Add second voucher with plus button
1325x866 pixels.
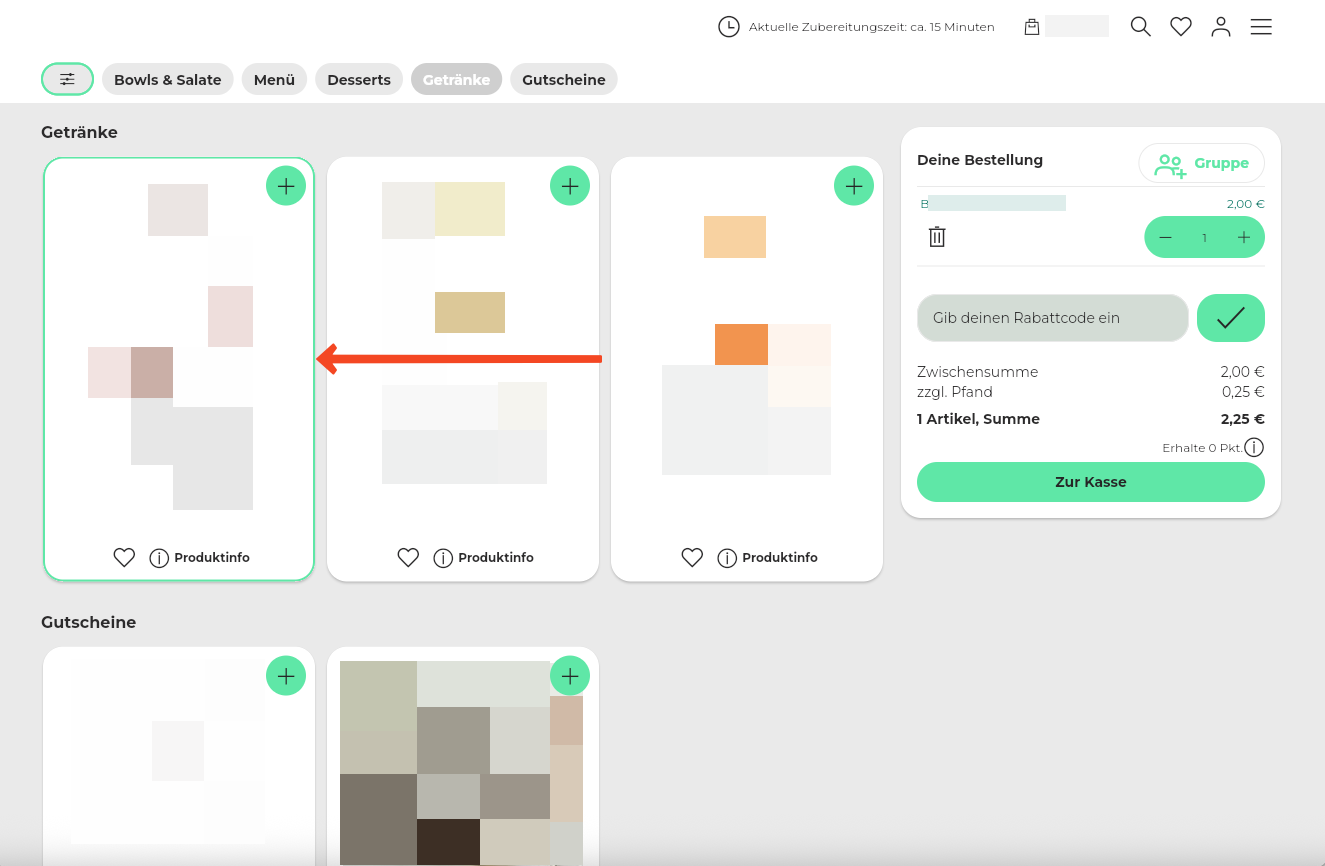(x=570, y=676)
